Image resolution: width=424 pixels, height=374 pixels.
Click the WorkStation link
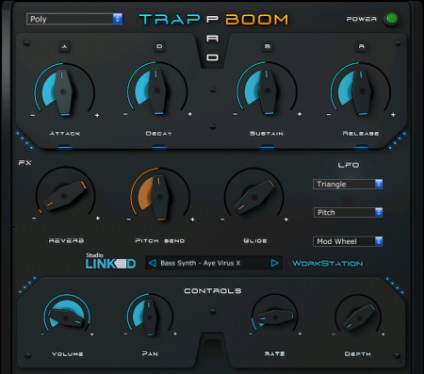click(327, 263)
